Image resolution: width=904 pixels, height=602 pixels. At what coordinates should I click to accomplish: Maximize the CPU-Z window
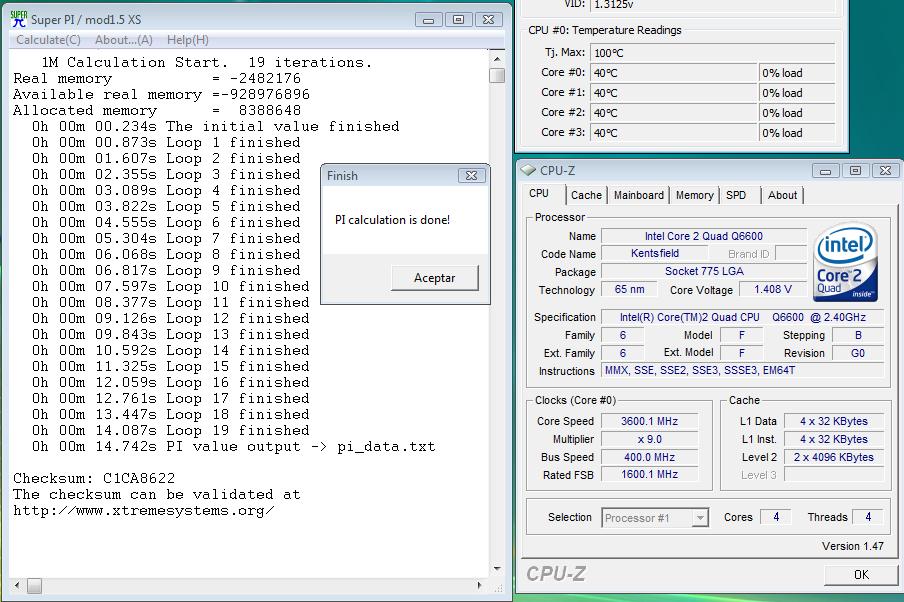point(856,171)
